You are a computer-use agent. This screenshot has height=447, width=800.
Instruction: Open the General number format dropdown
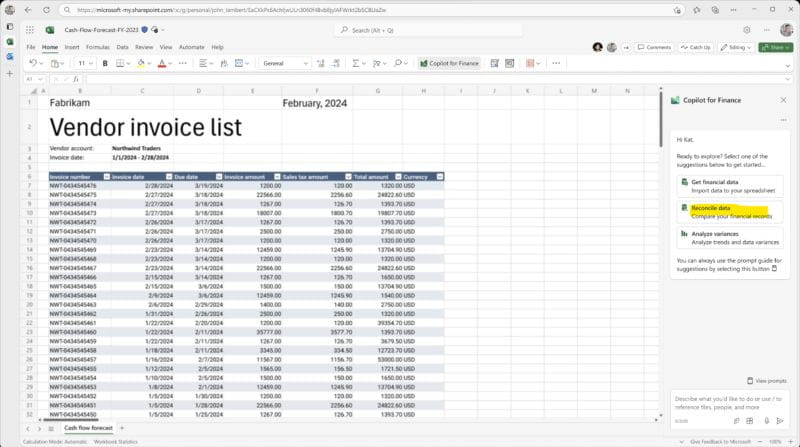coord(285,63)
